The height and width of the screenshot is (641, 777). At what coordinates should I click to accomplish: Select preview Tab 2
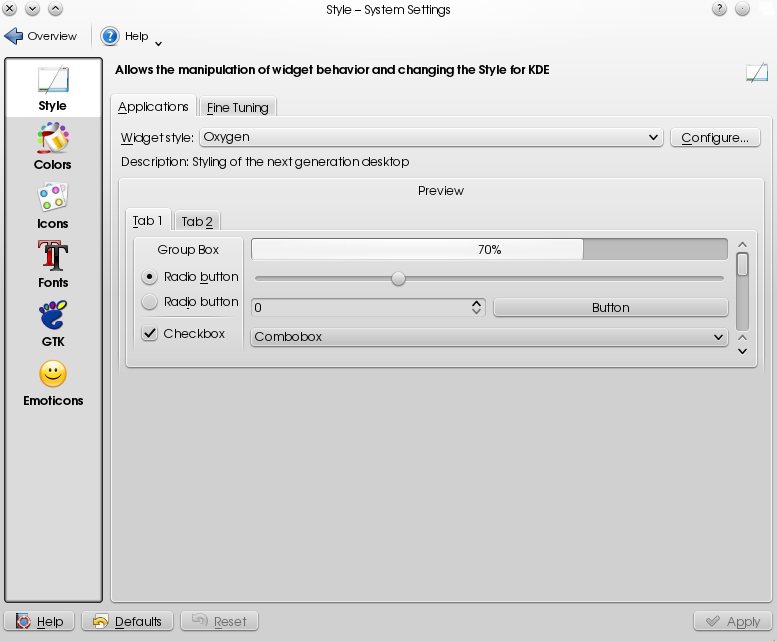point(197,221)
